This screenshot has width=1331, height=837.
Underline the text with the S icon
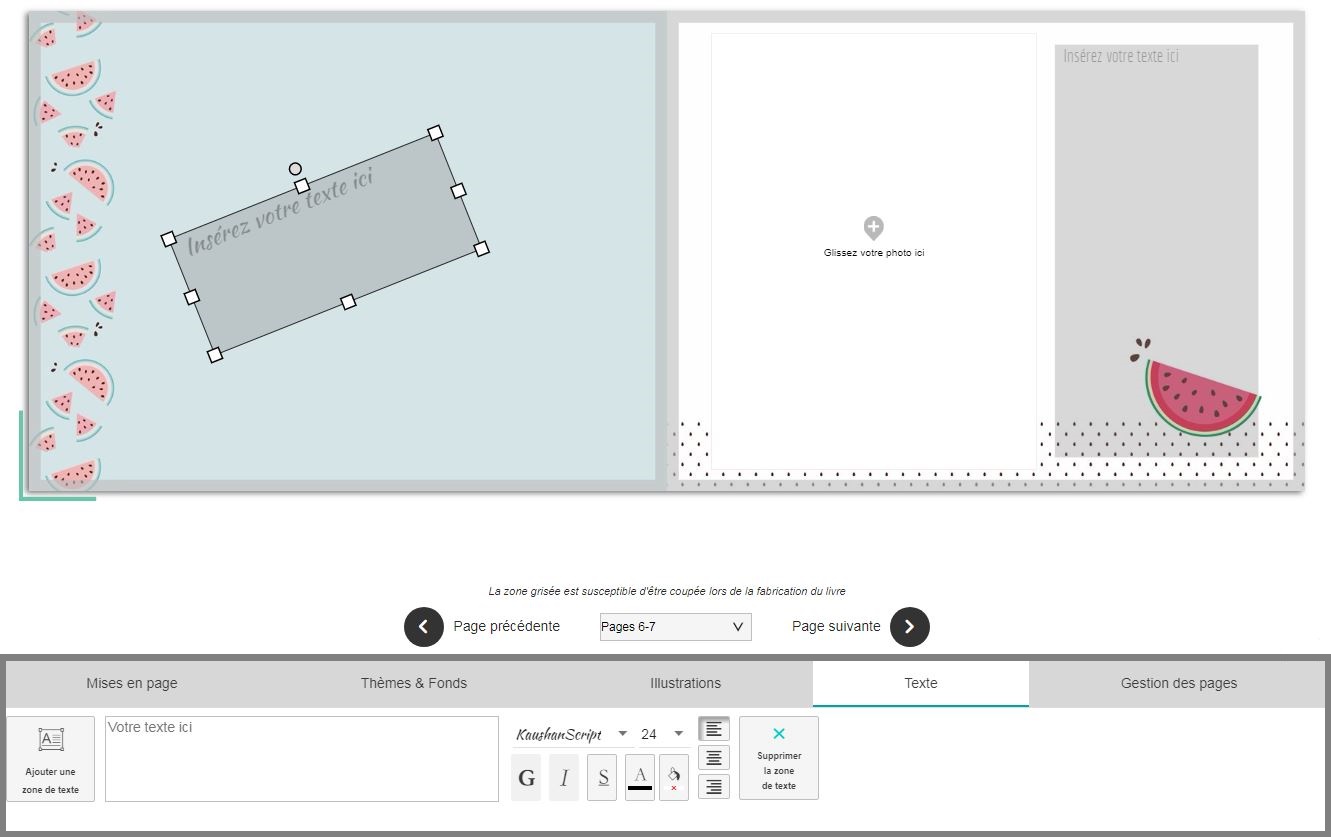point(601,778)
